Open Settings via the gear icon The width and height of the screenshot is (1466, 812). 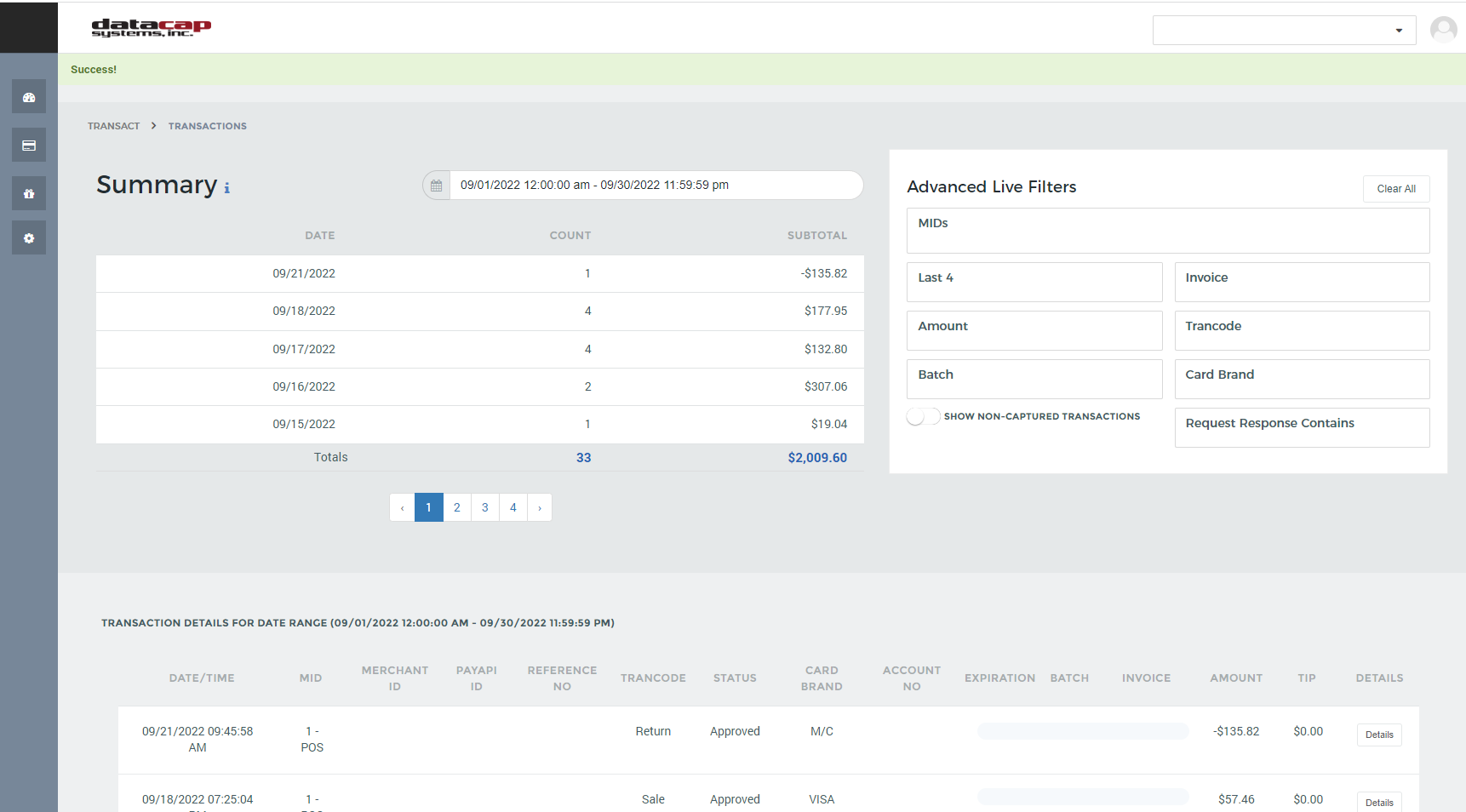tap(28, 237)
